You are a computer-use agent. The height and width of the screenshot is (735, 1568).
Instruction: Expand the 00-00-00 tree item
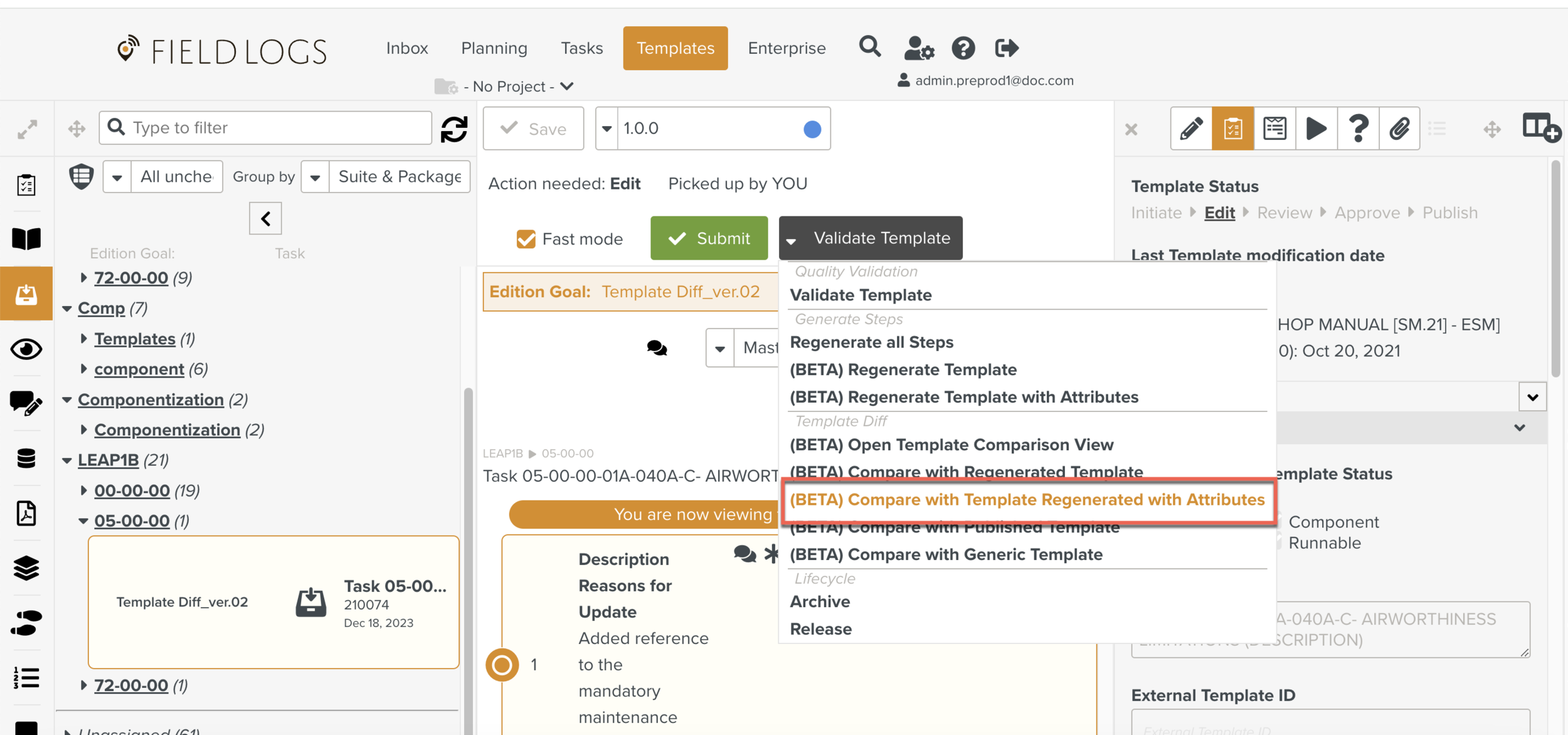tap(86, 490)
